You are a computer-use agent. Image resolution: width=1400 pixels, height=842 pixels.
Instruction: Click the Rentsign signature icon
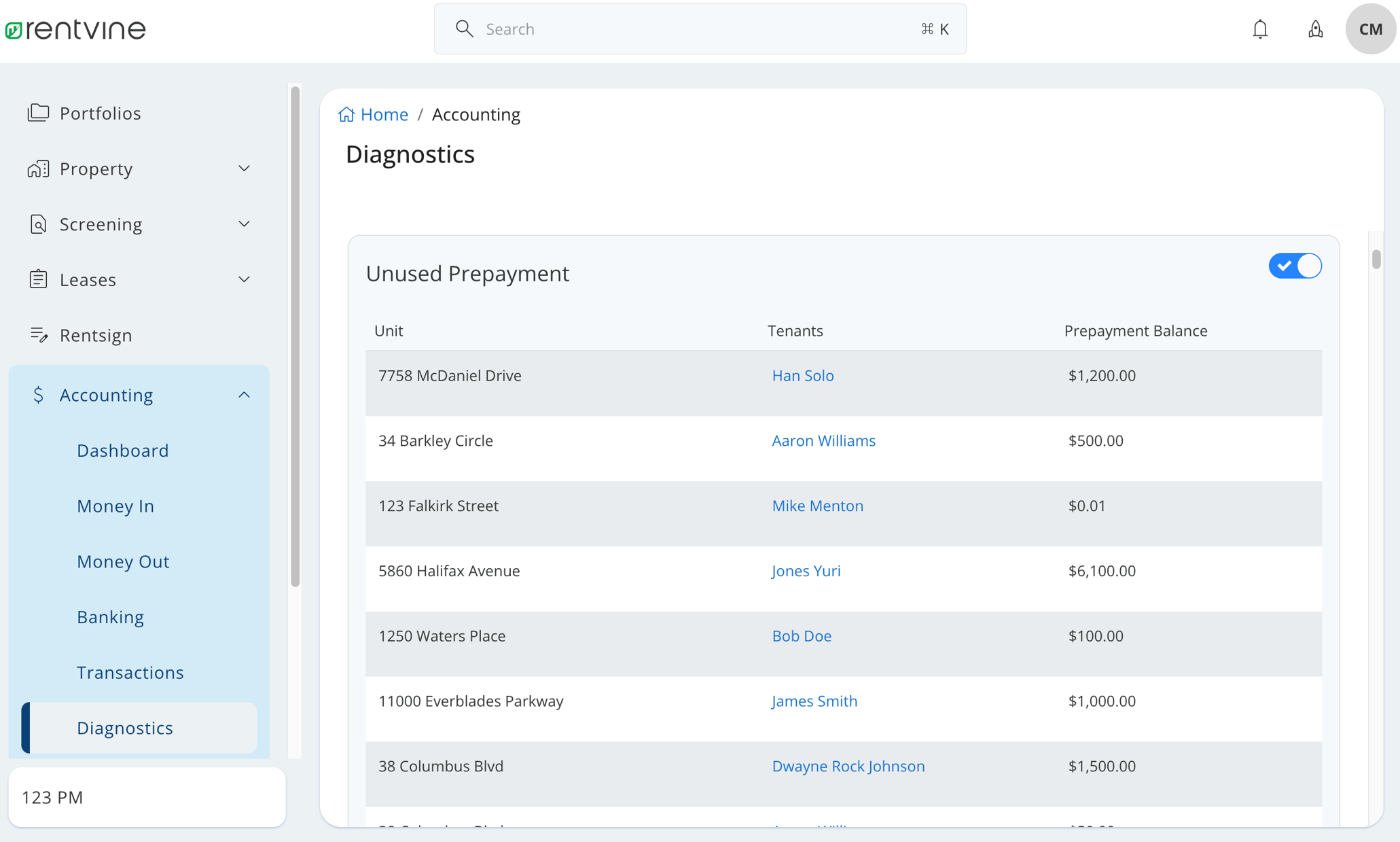pyautogui.click(x=39, y=334)
